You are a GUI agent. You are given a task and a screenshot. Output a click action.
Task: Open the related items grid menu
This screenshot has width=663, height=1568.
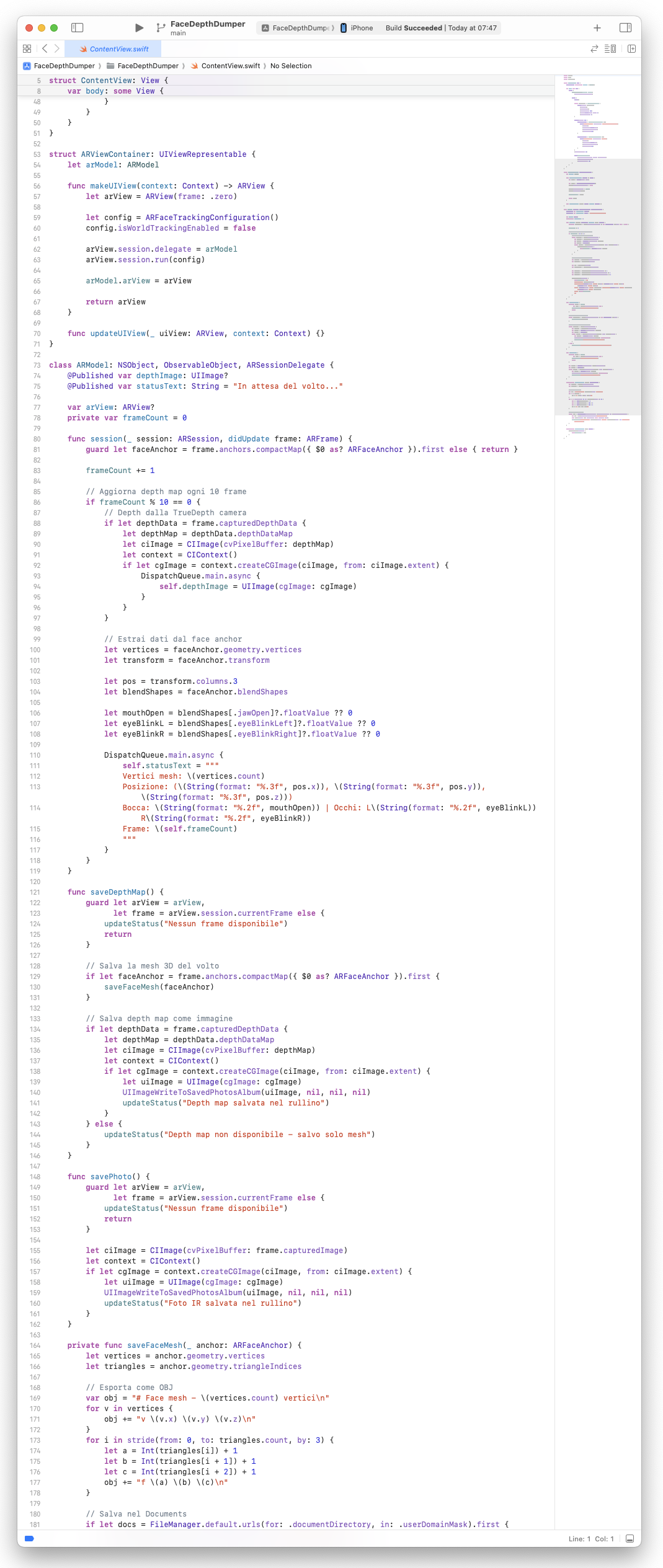(x=27, y=48)
